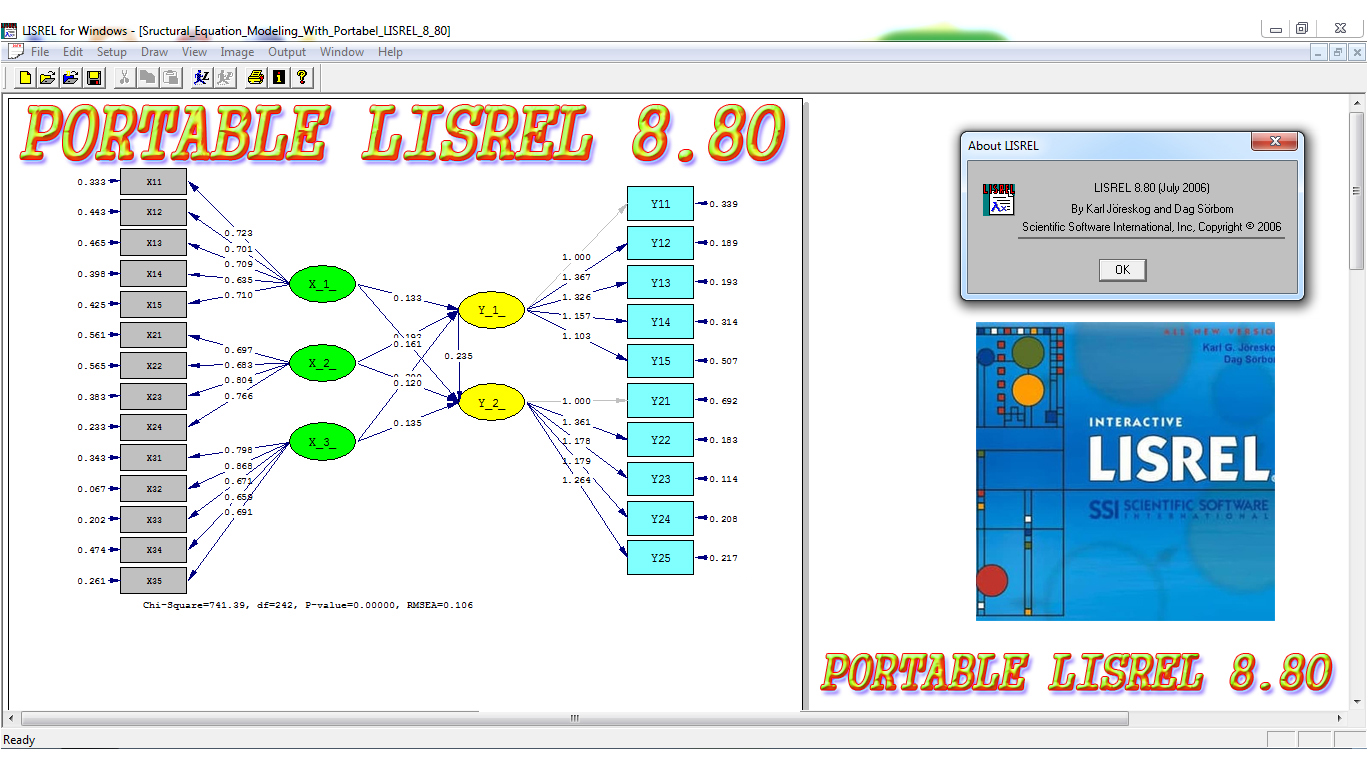Close the About LISREL dialog with X

click(x=1274, y=144)
